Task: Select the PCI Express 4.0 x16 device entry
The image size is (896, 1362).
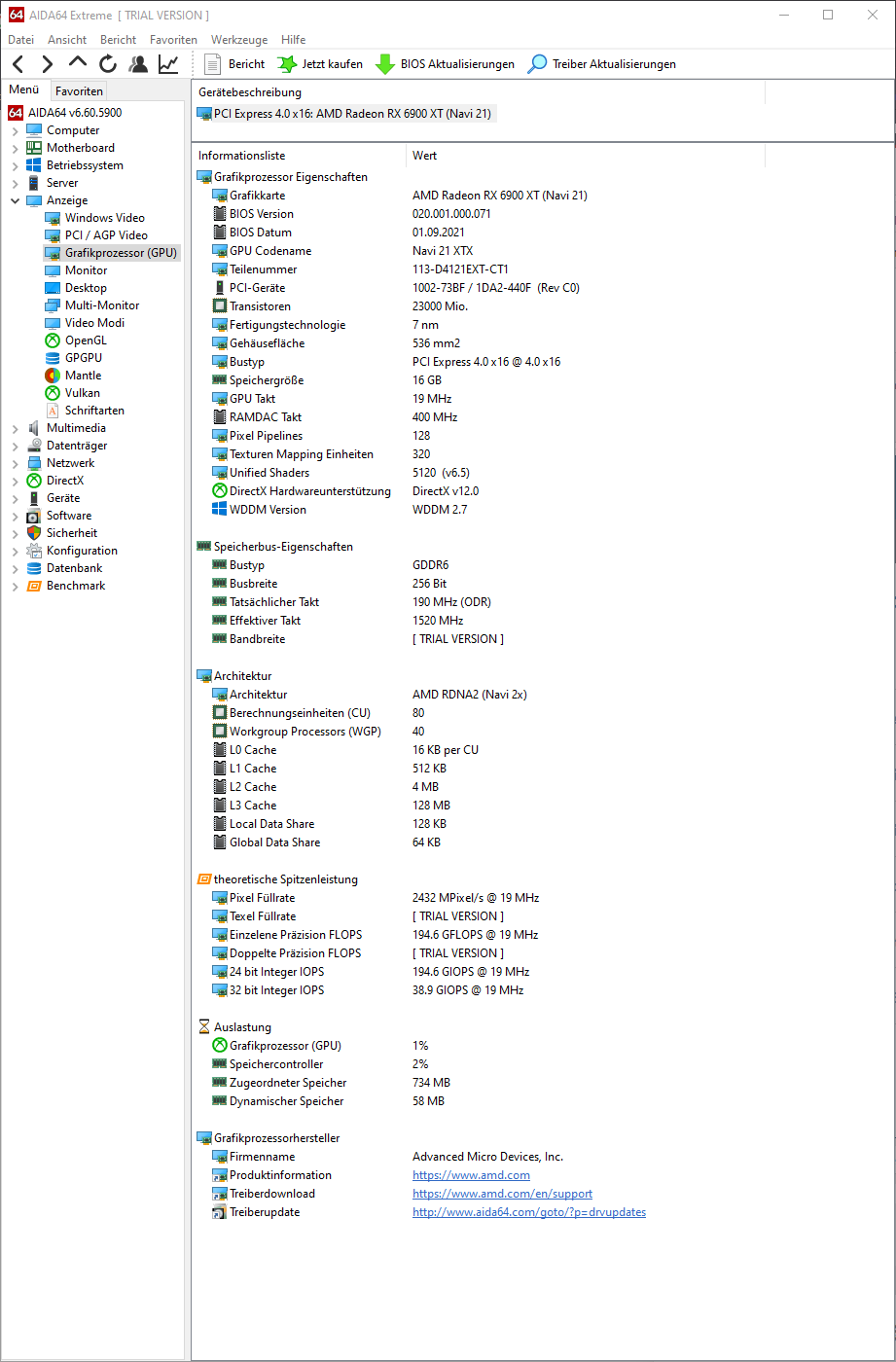Action: [x=345, y=114]
